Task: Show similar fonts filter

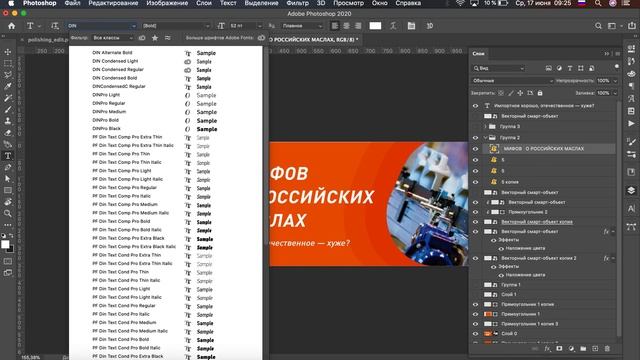Action: point(168,38)
